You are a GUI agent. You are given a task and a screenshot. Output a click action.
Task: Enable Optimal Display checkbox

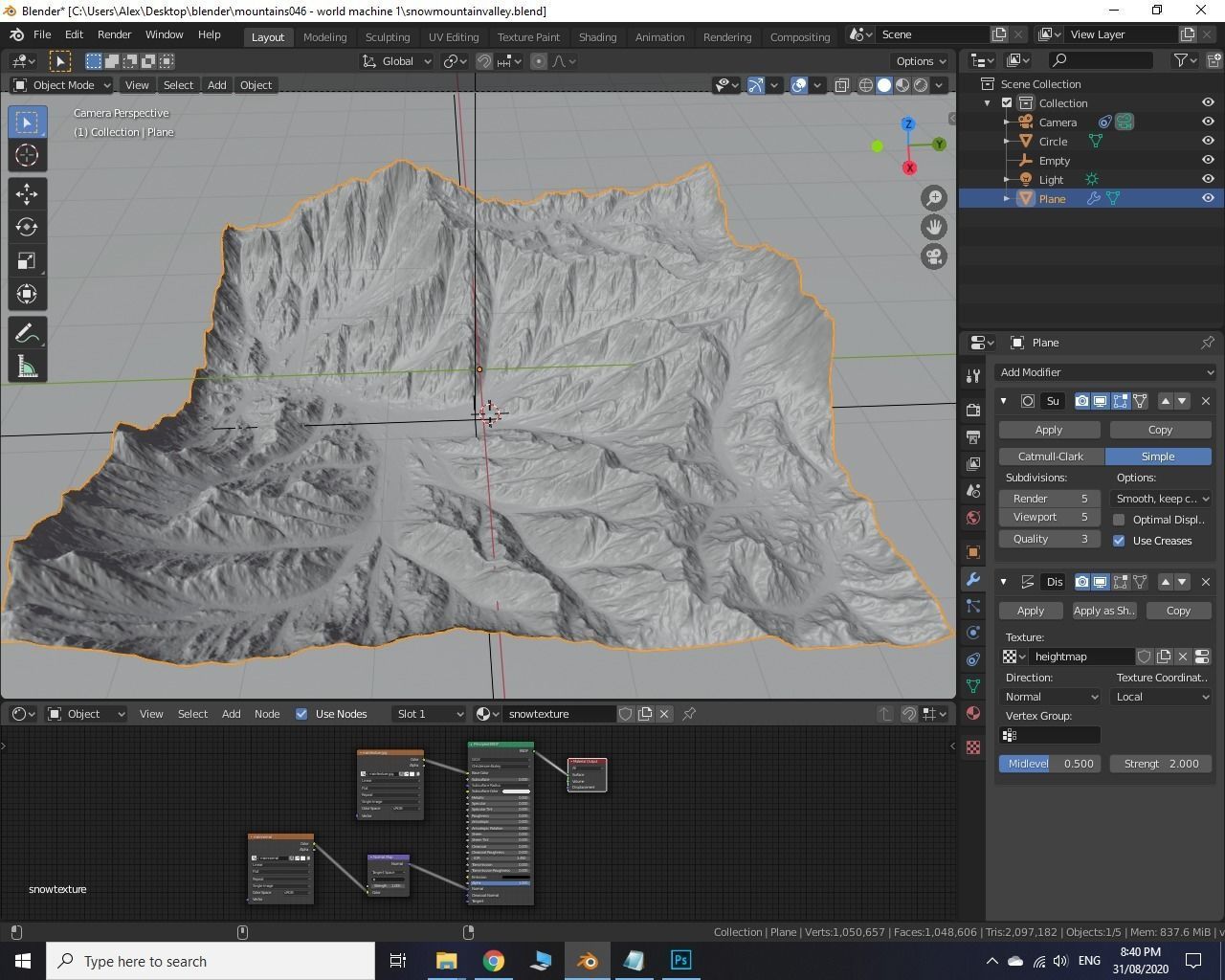tap(1119, 520)
